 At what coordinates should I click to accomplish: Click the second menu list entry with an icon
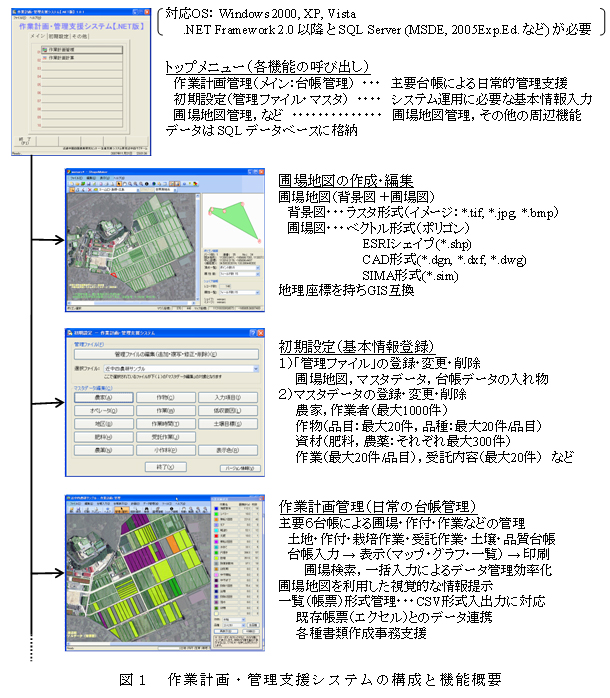[x=82, y=58]
